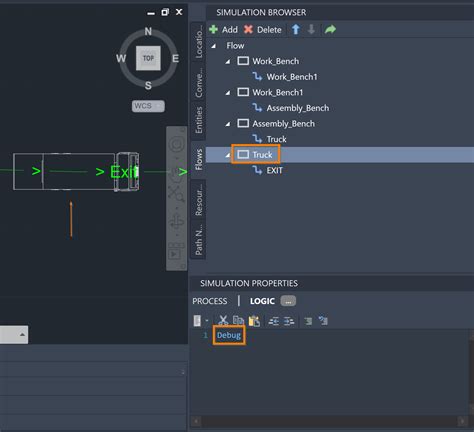Click the green Add plus icon
The width and height of the screenshot is (474, 432).
[213, 30]
